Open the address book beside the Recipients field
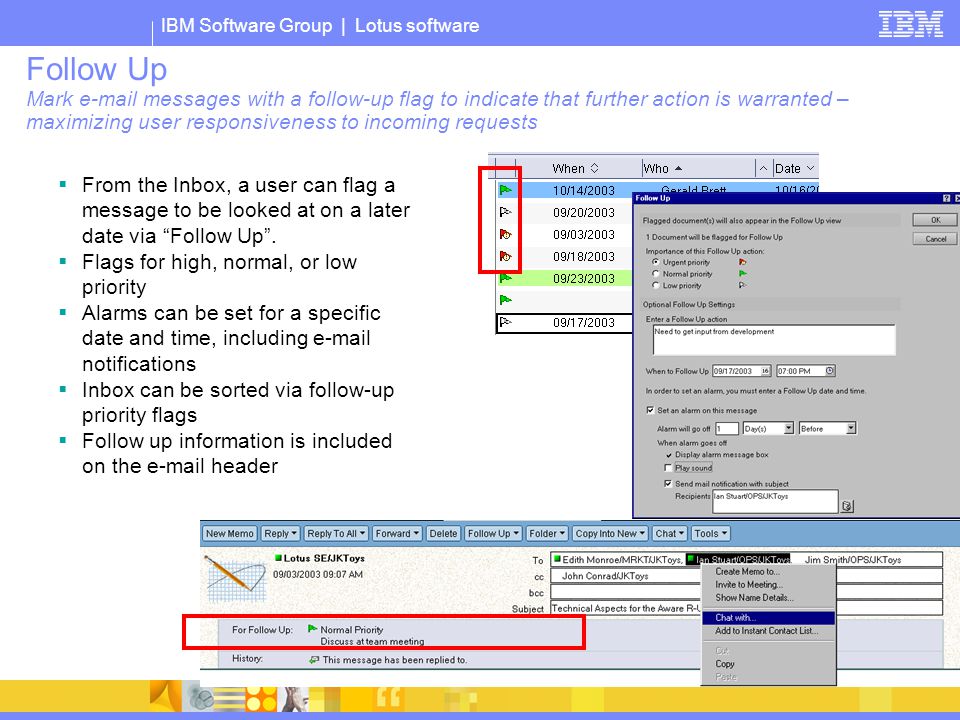Viewport: 960px width, 720px height. click(847, 506)
